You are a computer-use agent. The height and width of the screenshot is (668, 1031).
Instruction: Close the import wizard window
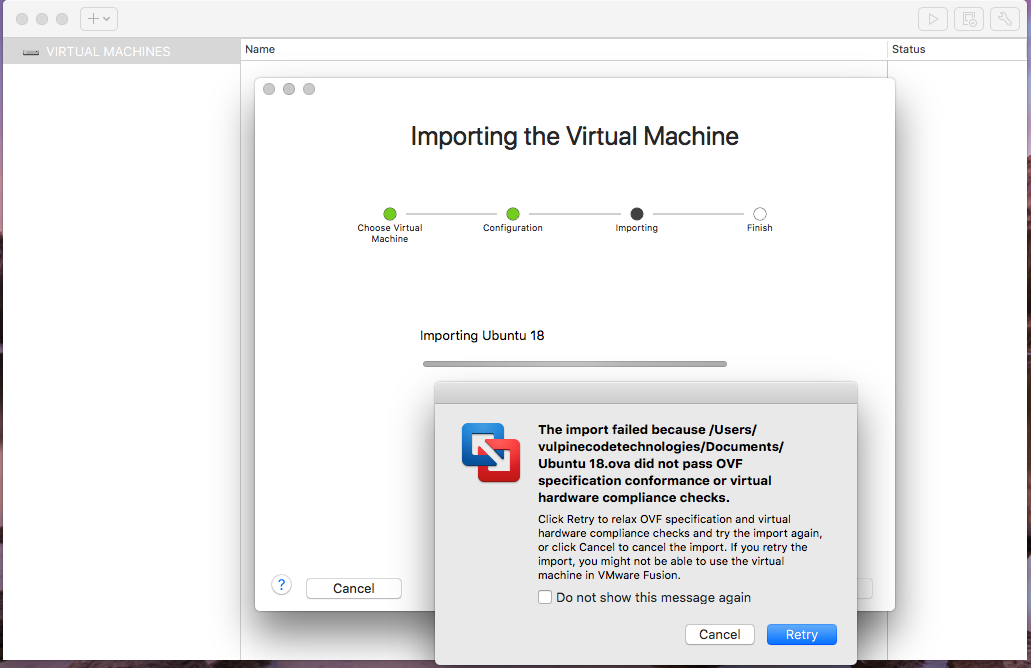tap(269, 89)
